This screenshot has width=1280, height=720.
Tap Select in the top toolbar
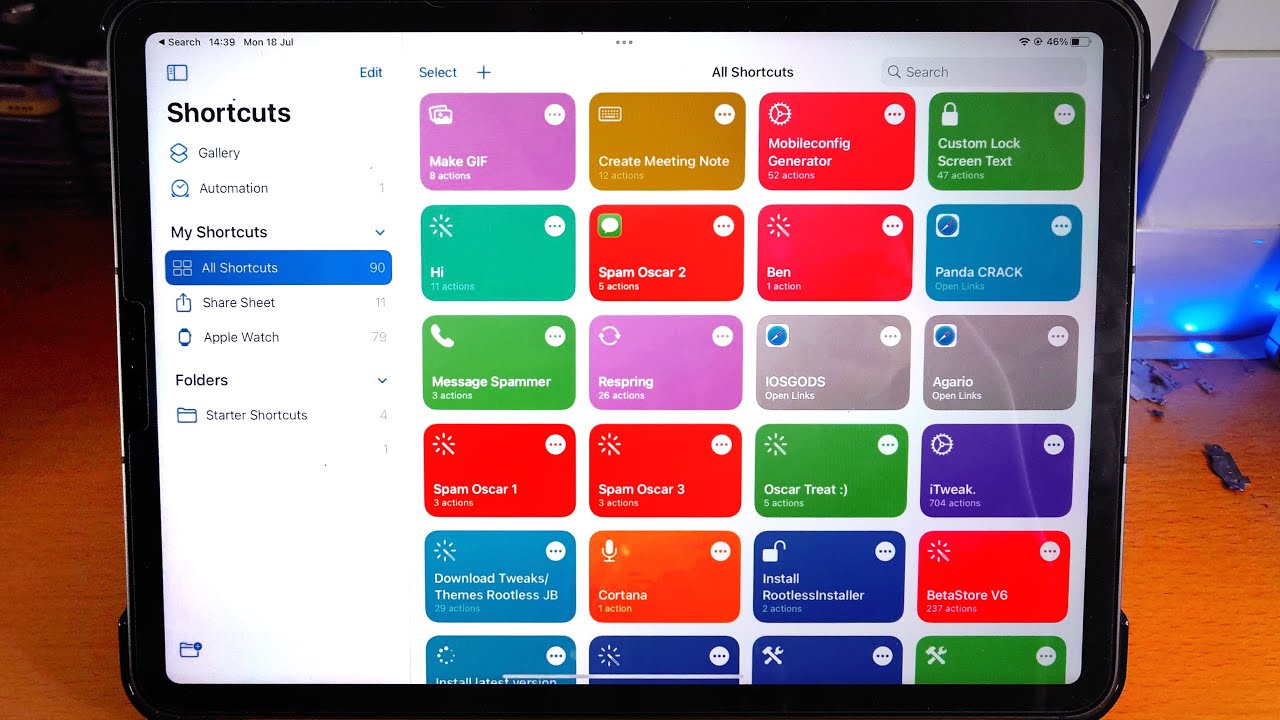click(x=438, y=72)
